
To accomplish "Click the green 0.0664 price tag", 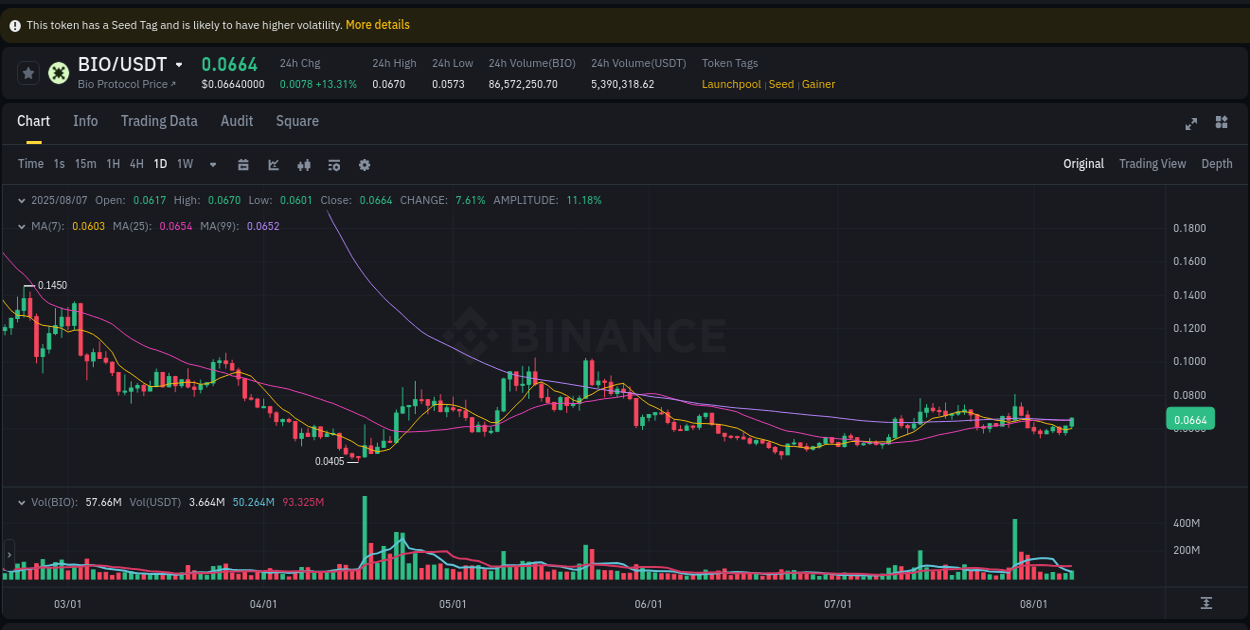I will point(1189,419).
